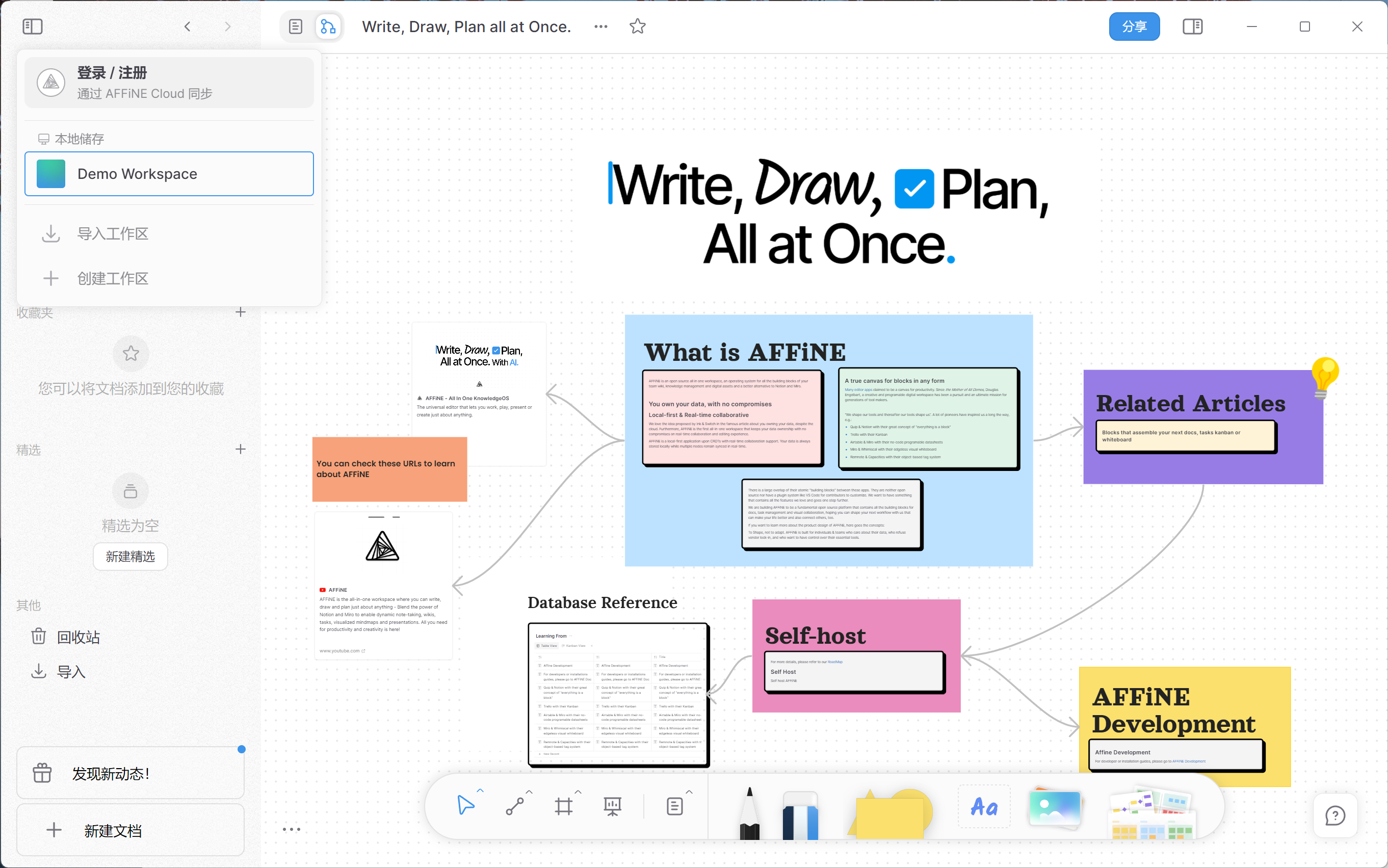This screenshot has width=1388, height=868.
Task: Add a new 精选 collection with plus
Action: (x=241, y=450)
